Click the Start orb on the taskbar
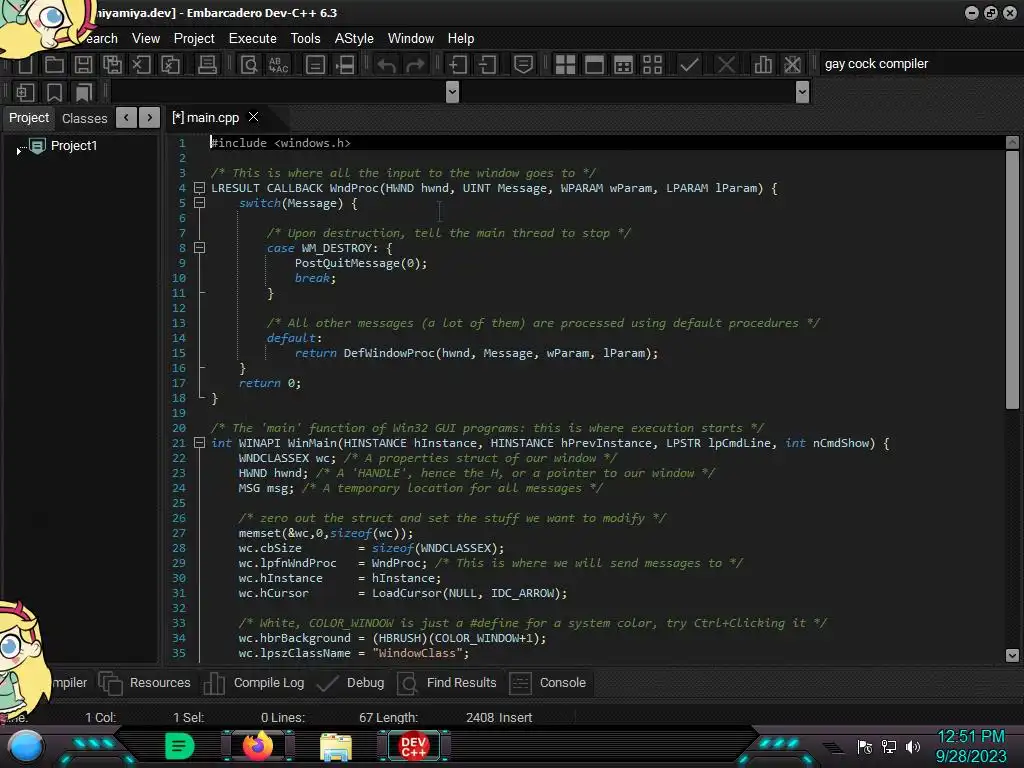Image resolution: width=1024 pixels, height=768 pixels. coord(26,746)
